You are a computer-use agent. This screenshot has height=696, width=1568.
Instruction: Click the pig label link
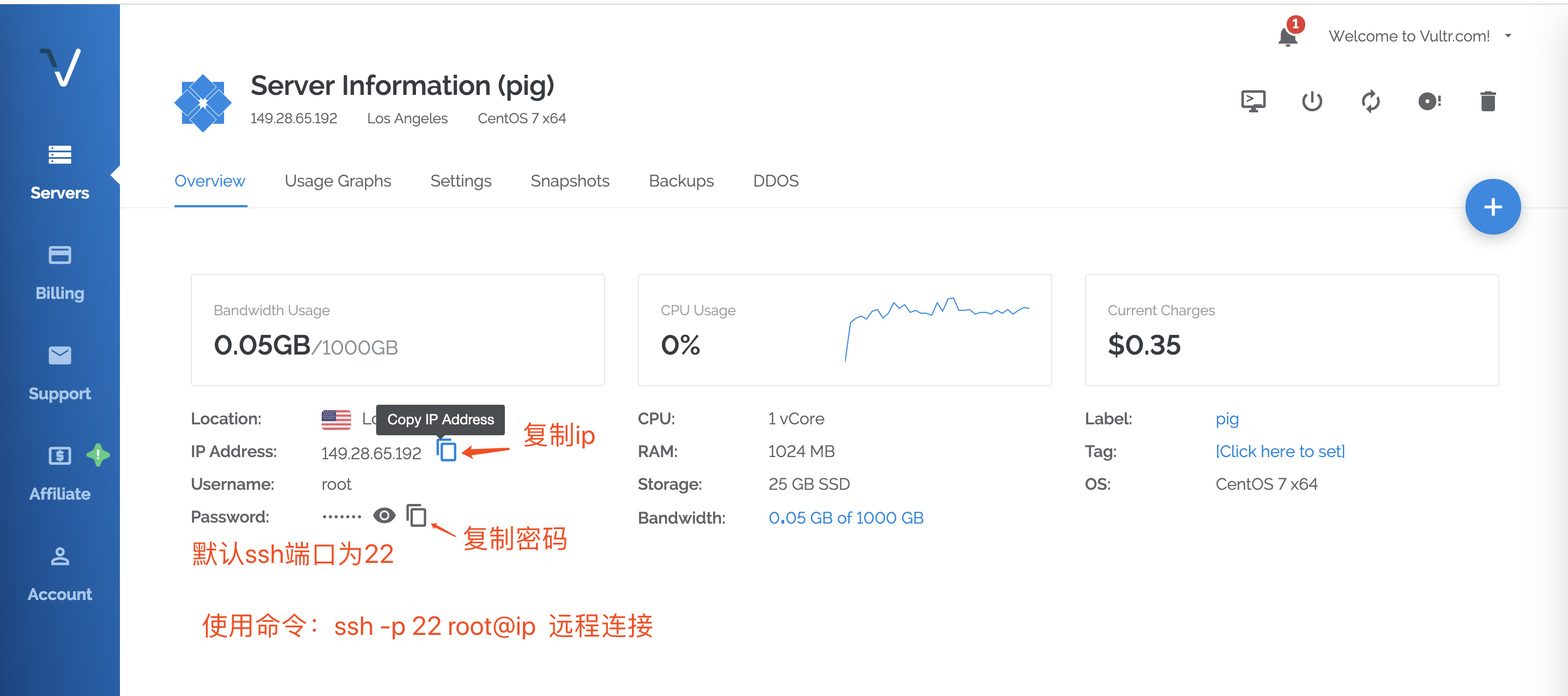(1227, 418)
